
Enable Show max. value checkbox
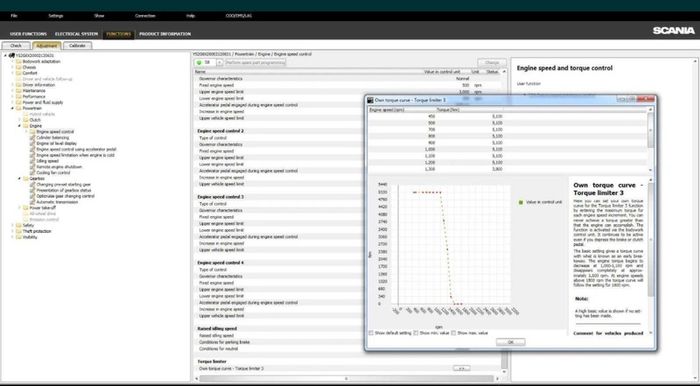[454, 333]
